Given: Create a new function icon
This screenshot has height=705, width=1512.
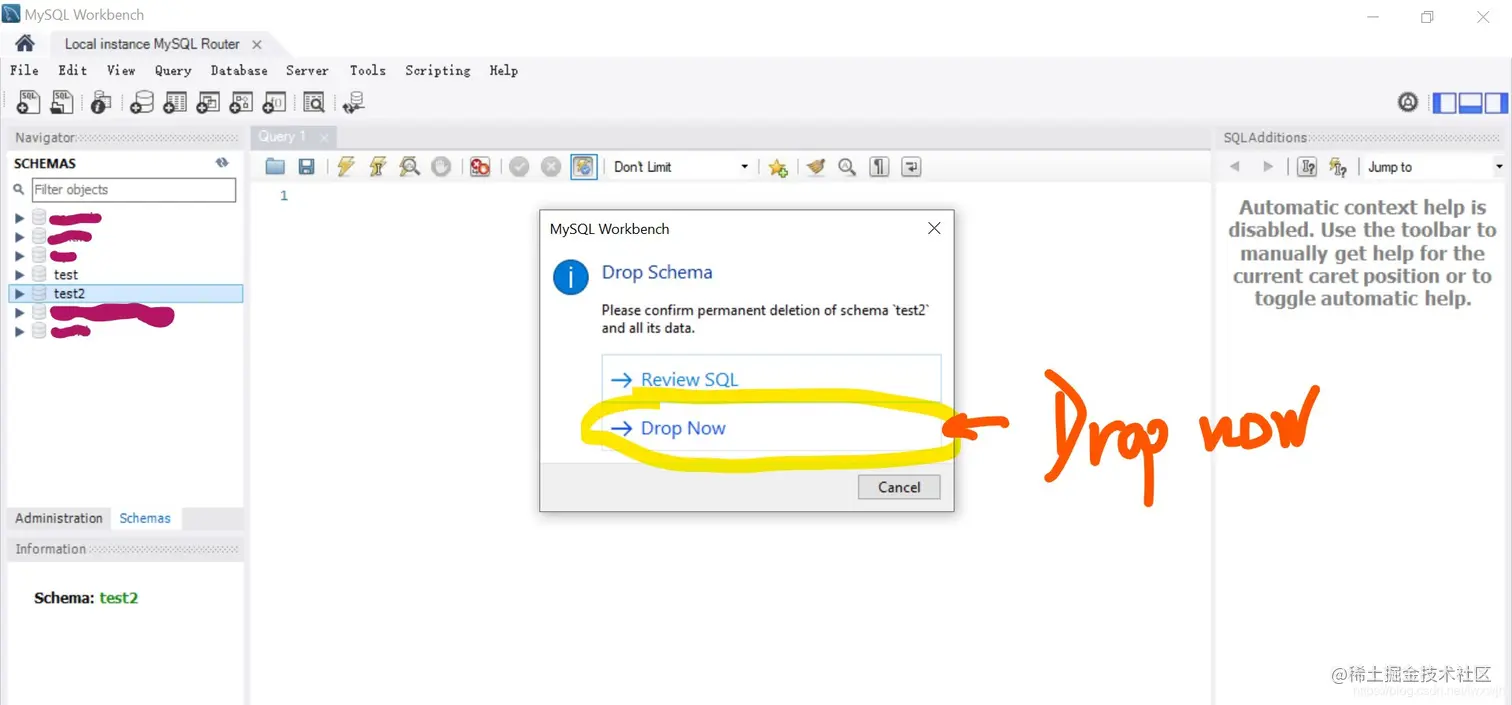Looking at the screenshot, I should [x=274, y=102].
